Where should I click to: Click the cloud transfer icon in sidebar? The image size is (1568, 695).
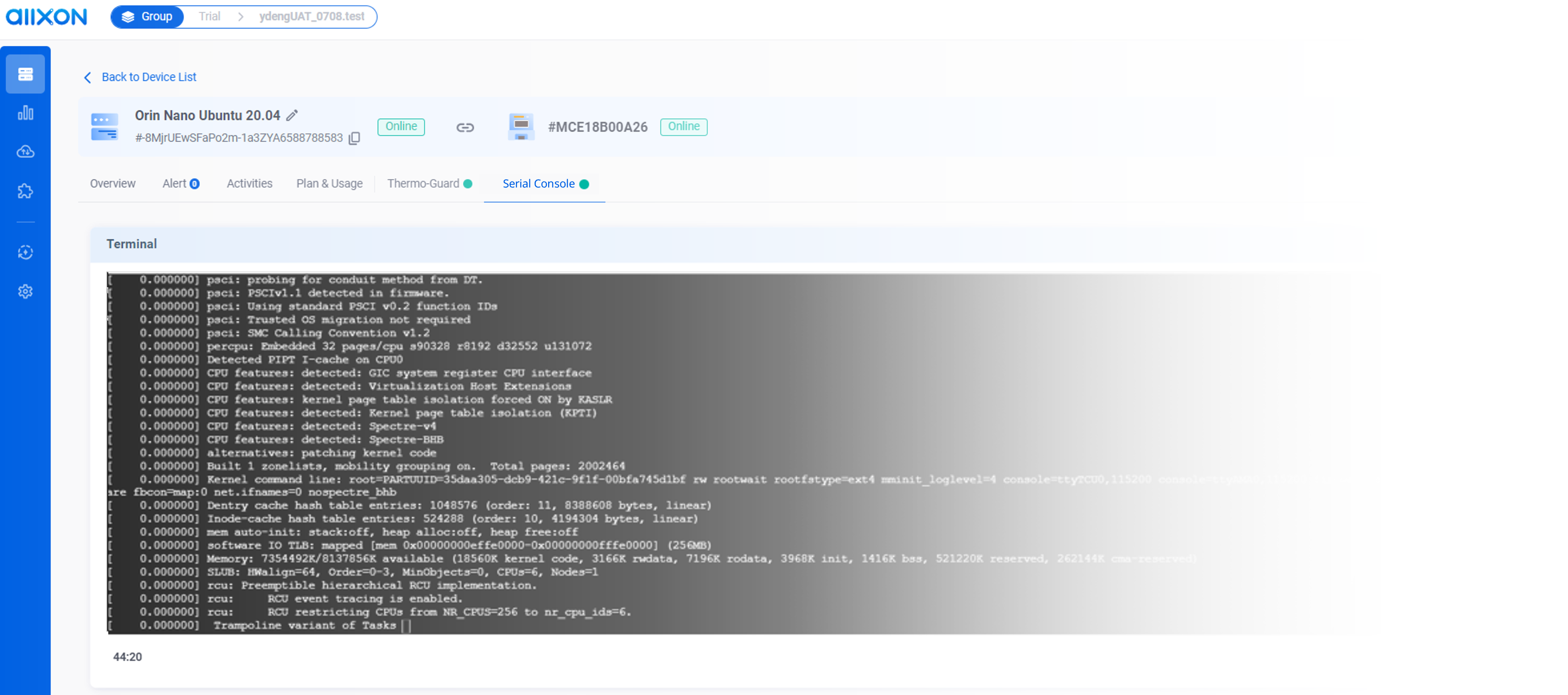pos(25,152)
